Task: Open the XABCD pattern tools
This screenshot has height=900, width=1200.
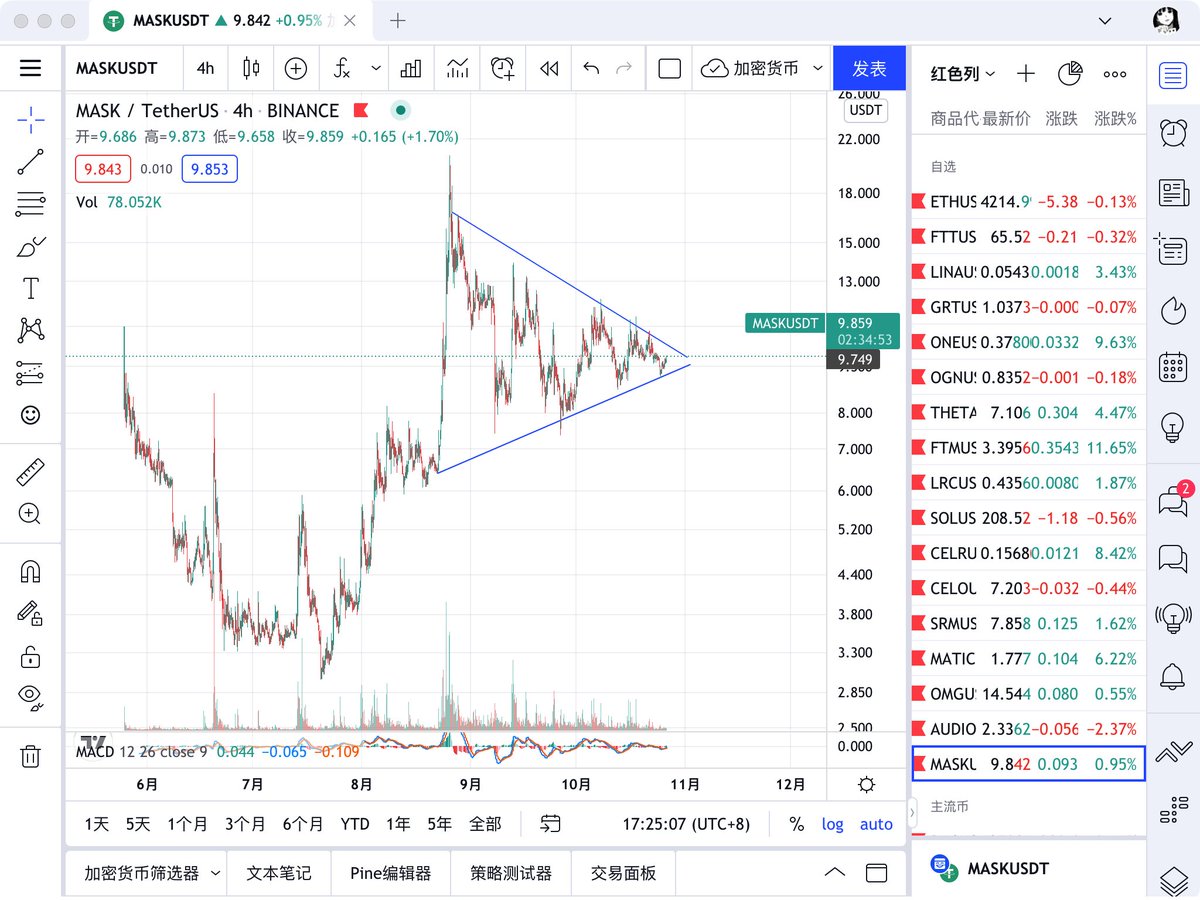Action: (x=31, y=330)
